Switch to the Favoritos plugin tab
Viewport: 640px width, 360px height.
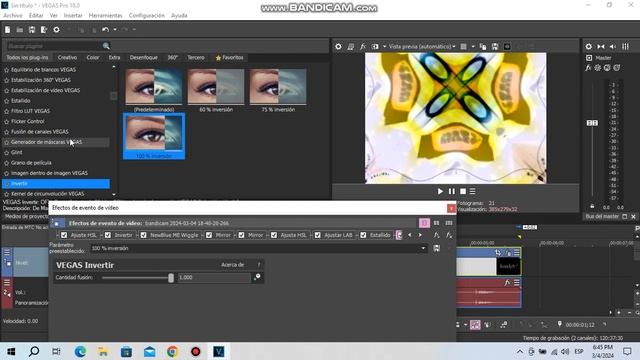pos(229,58)
